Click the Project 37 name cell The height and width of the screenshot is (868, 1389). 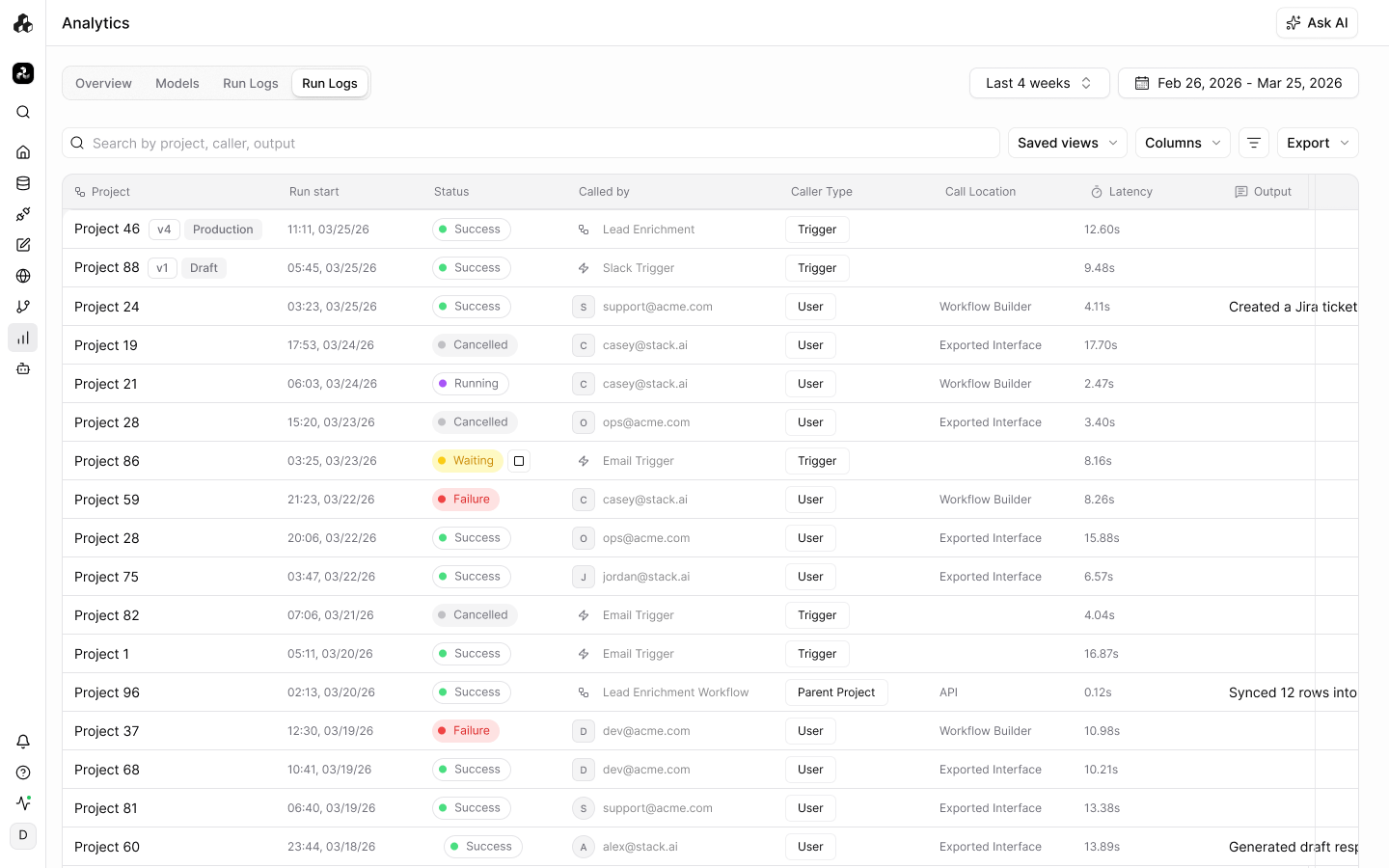click(x=106, y=731)
